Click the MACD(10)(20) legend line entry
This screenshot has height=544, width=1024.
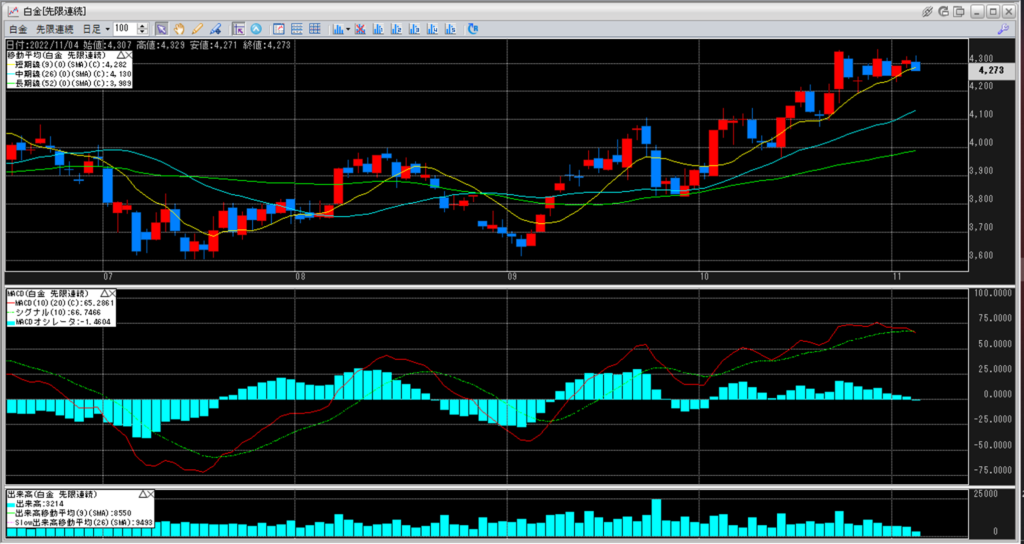[61, 303]
